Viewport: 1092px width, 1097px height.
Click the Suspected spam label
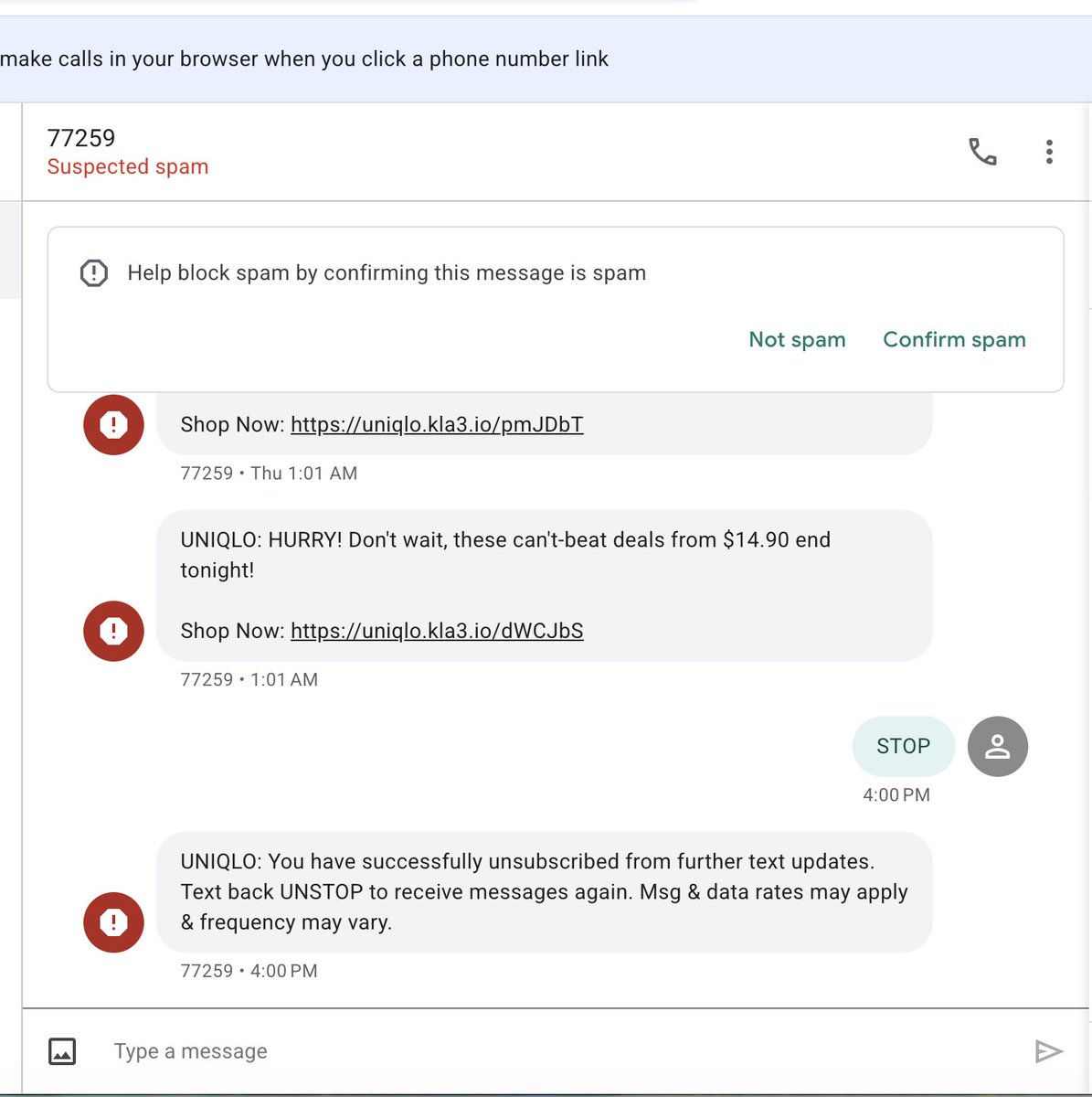point(128,167)
